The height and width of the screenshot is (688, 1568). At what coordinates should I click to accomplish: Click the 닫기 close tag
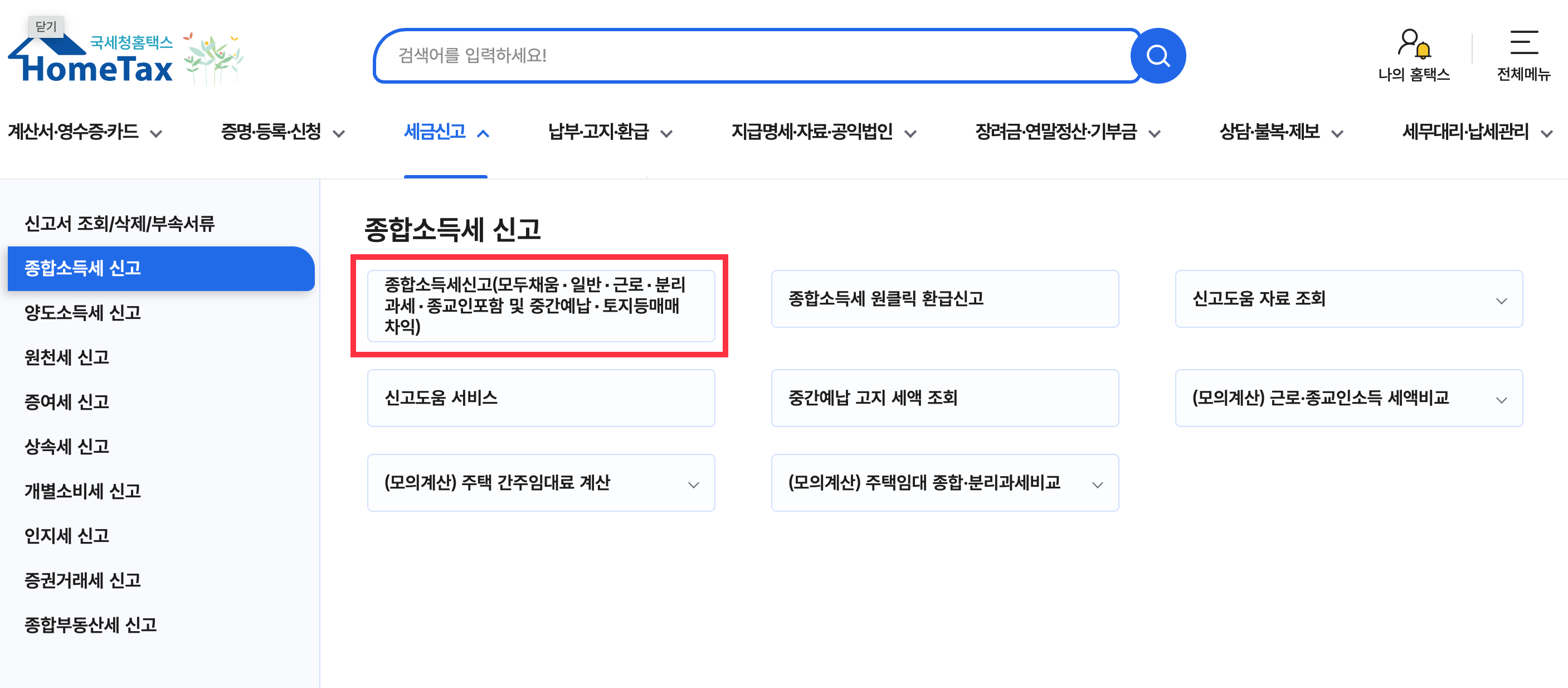pyautogui.click(x=46, y=26)
